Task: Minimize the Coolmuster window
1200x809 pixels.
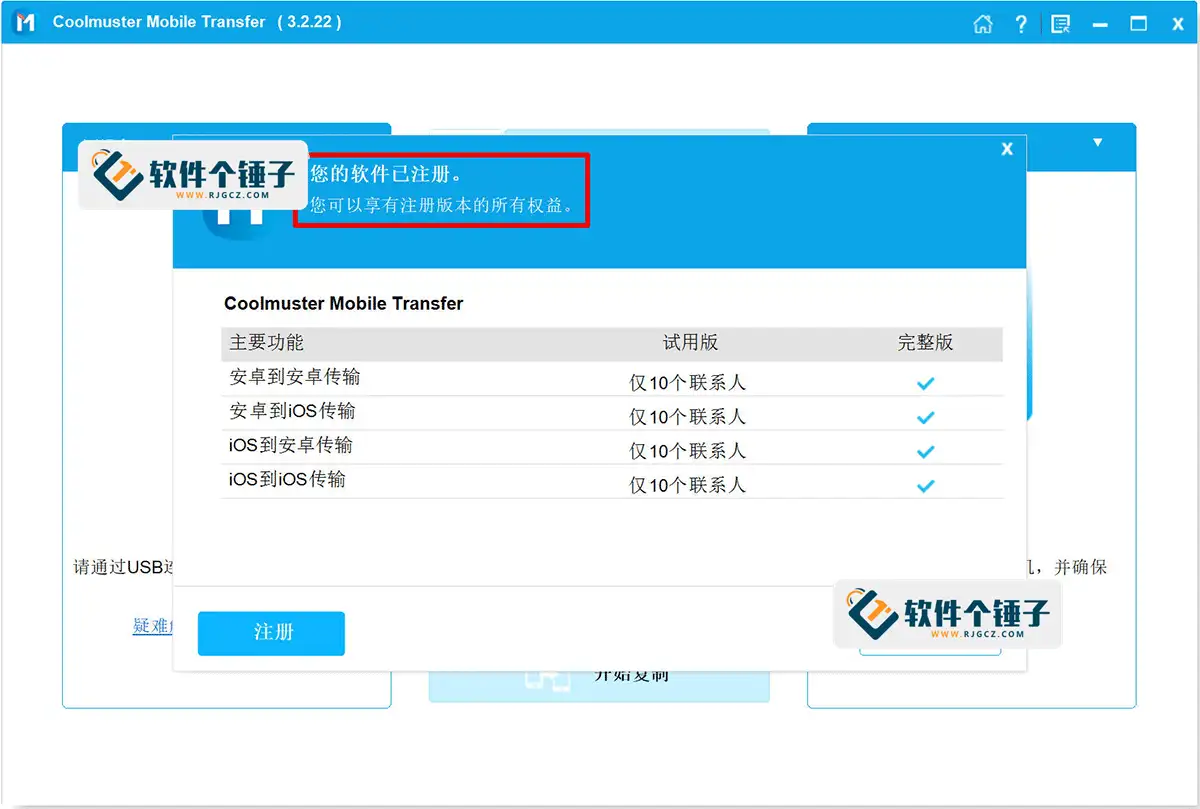Action: [x=1100, y=24]
